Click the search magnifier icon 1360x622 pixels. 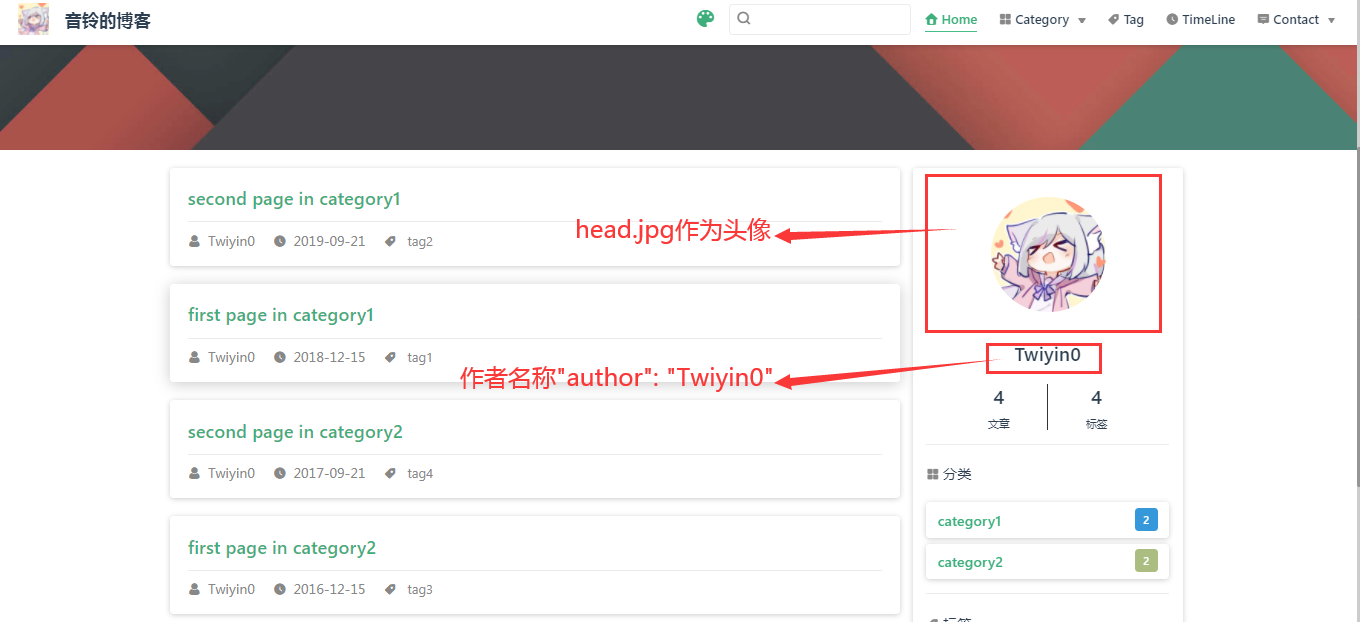point(744,19)
